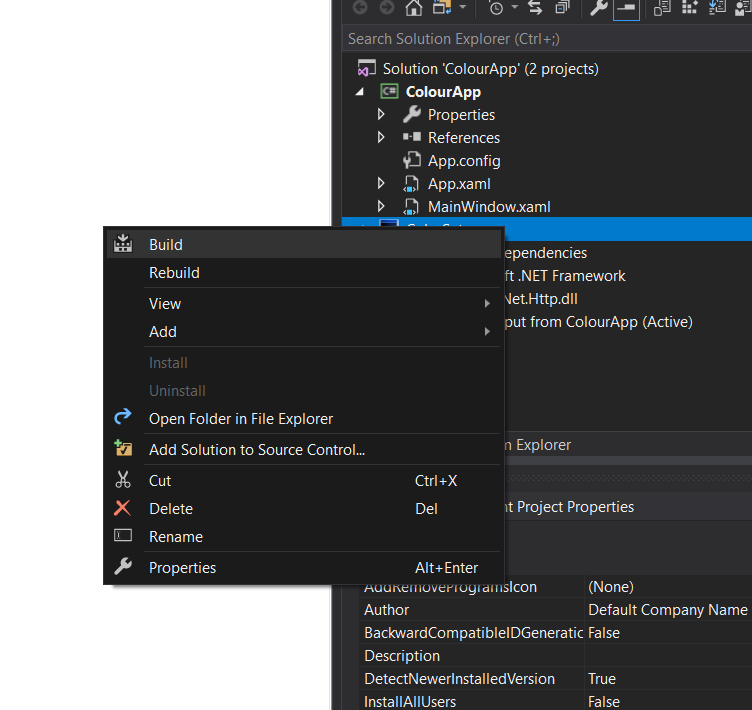Select the .NET Framework dependency row in tree
Image resolution: width=752 pixels, height=710 pixels.
click(x=565, y=276)
